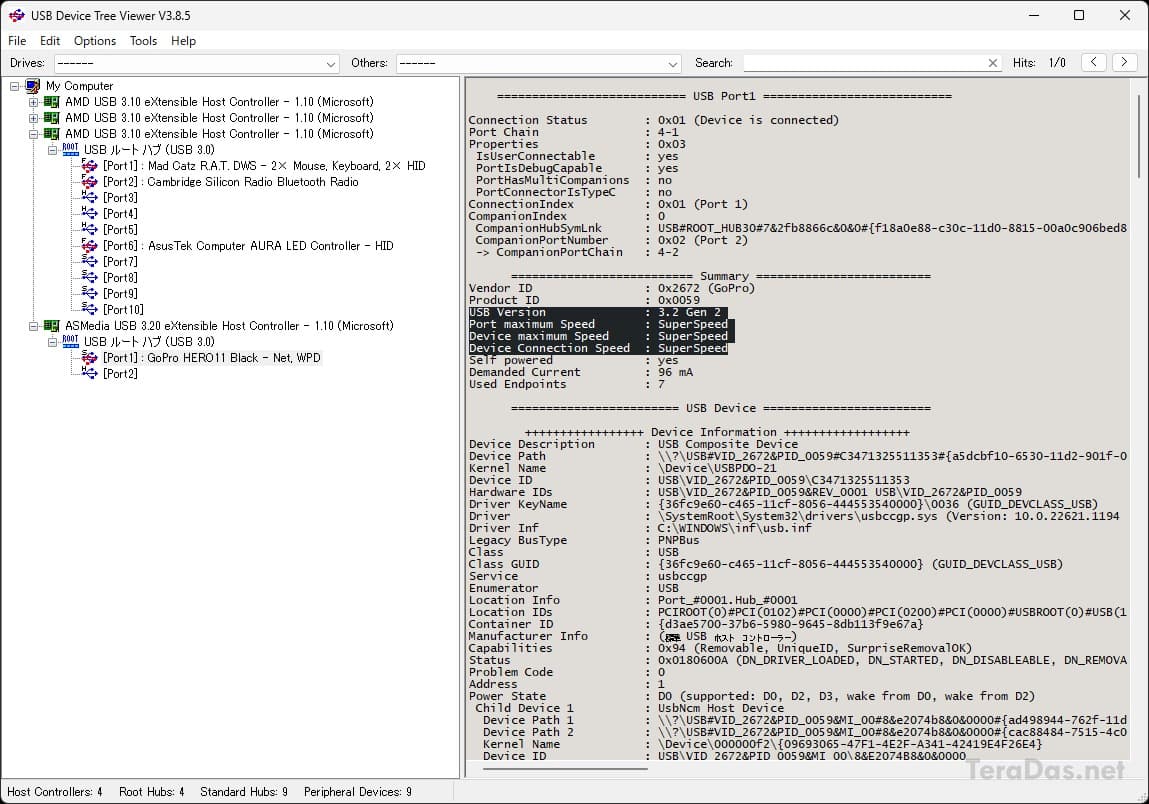The image size is (1149, 804).
Task: Click the 'Port Chain : 4-1' line
Action: [574, 132]
